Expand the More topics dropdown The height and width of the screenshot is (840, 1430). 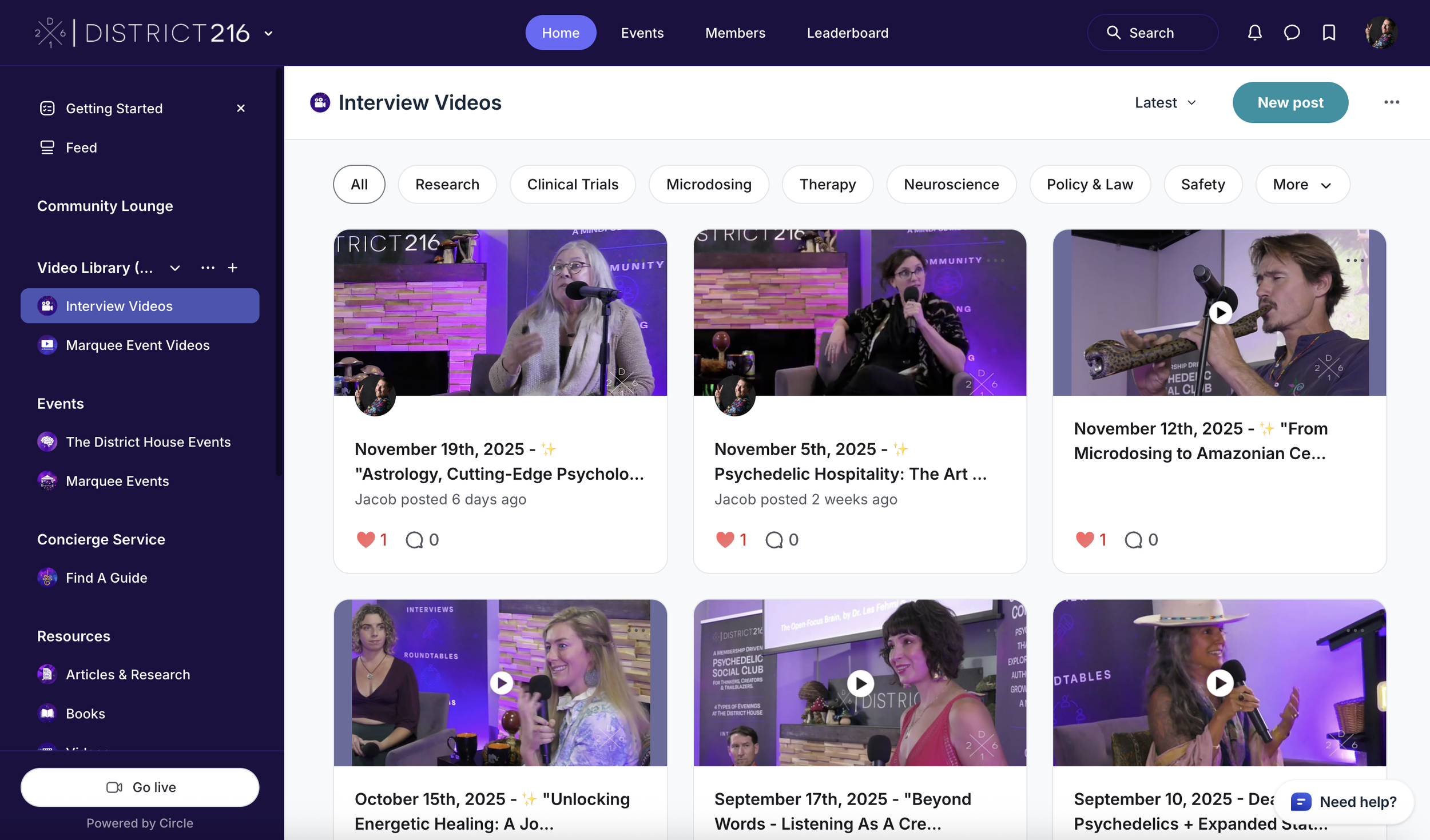pyautogui.click(x=1302, y=184)
